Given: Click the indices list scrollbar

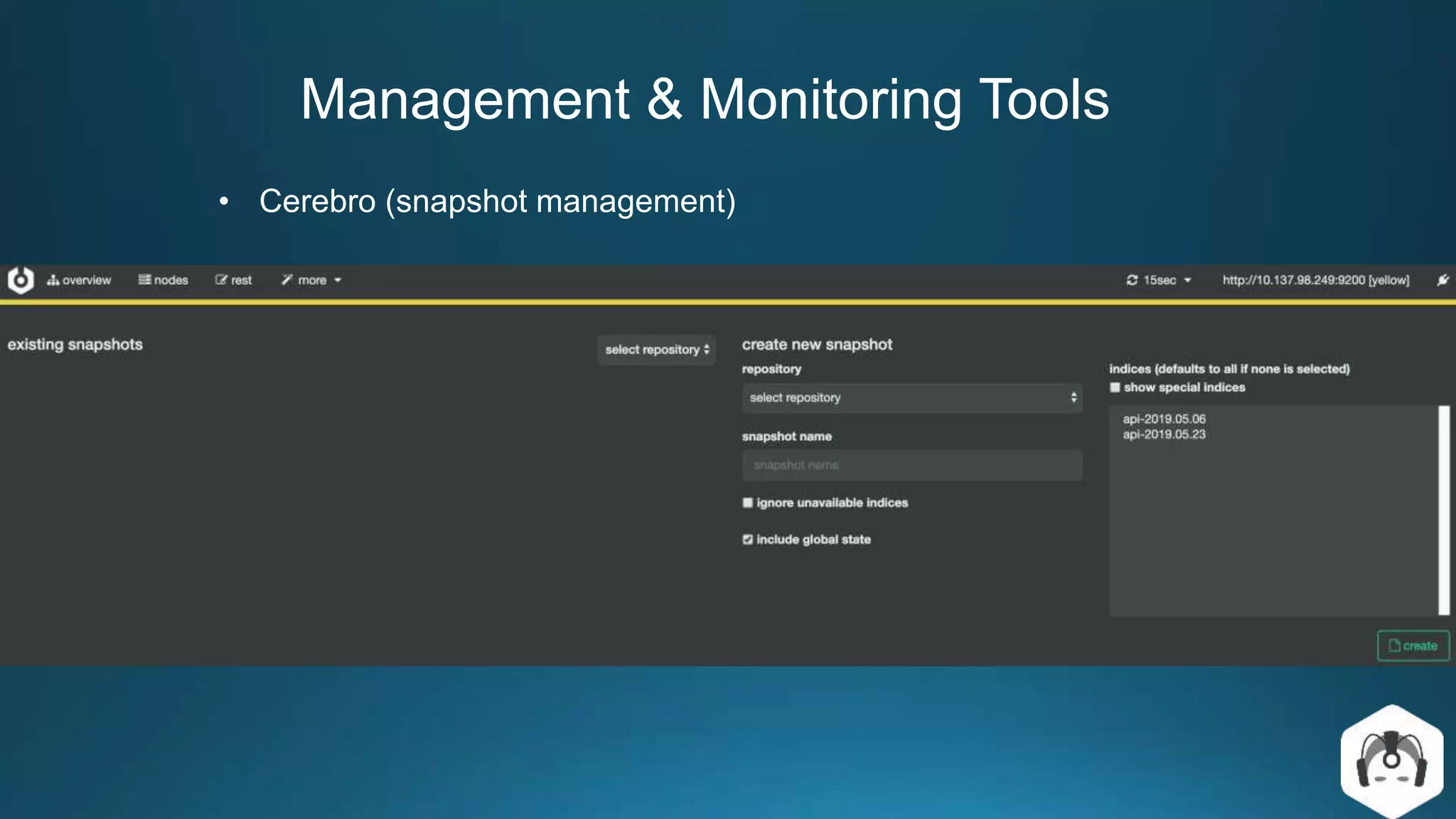Looking at the screenshot, I should click(1444, 510).
